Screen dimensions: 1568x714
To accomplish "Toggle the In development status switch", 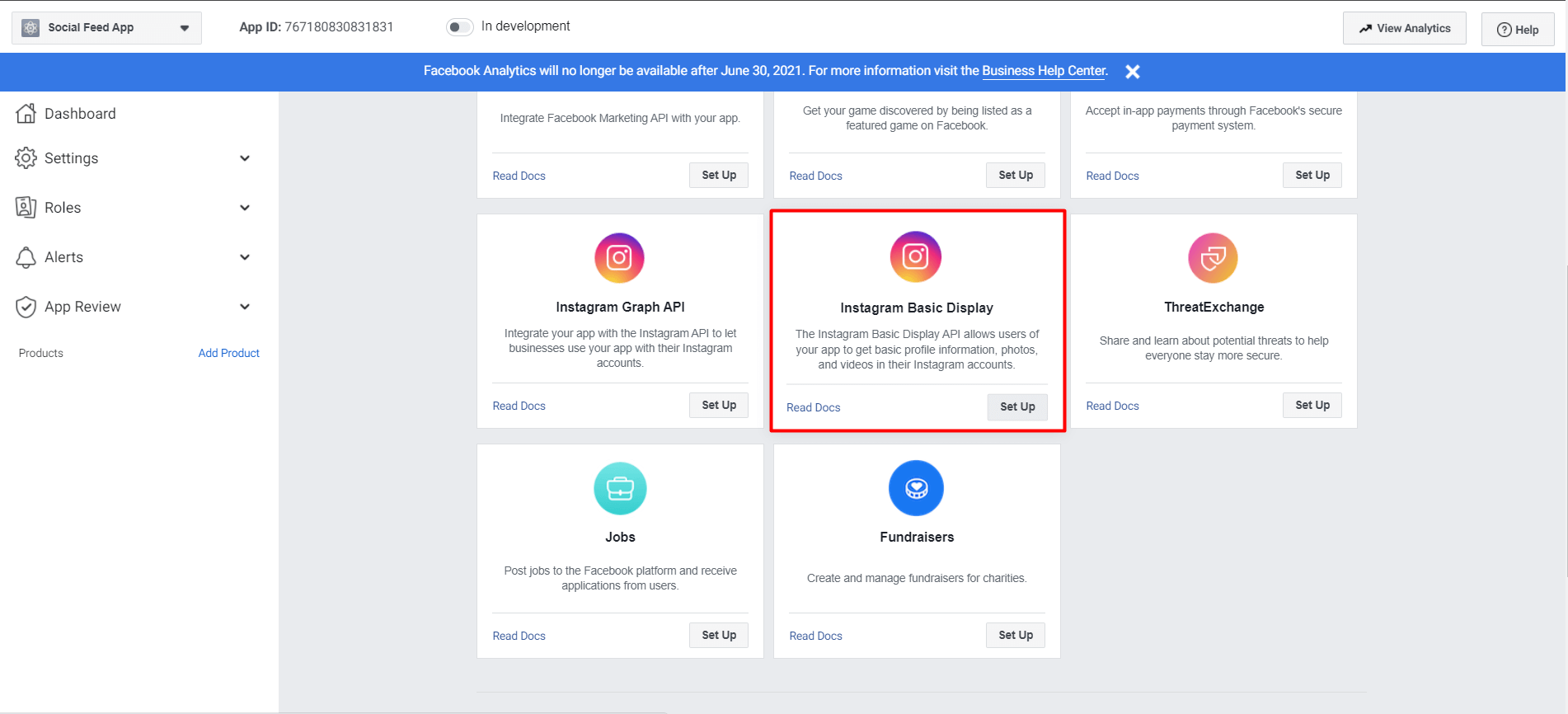I will pos(459,27).
